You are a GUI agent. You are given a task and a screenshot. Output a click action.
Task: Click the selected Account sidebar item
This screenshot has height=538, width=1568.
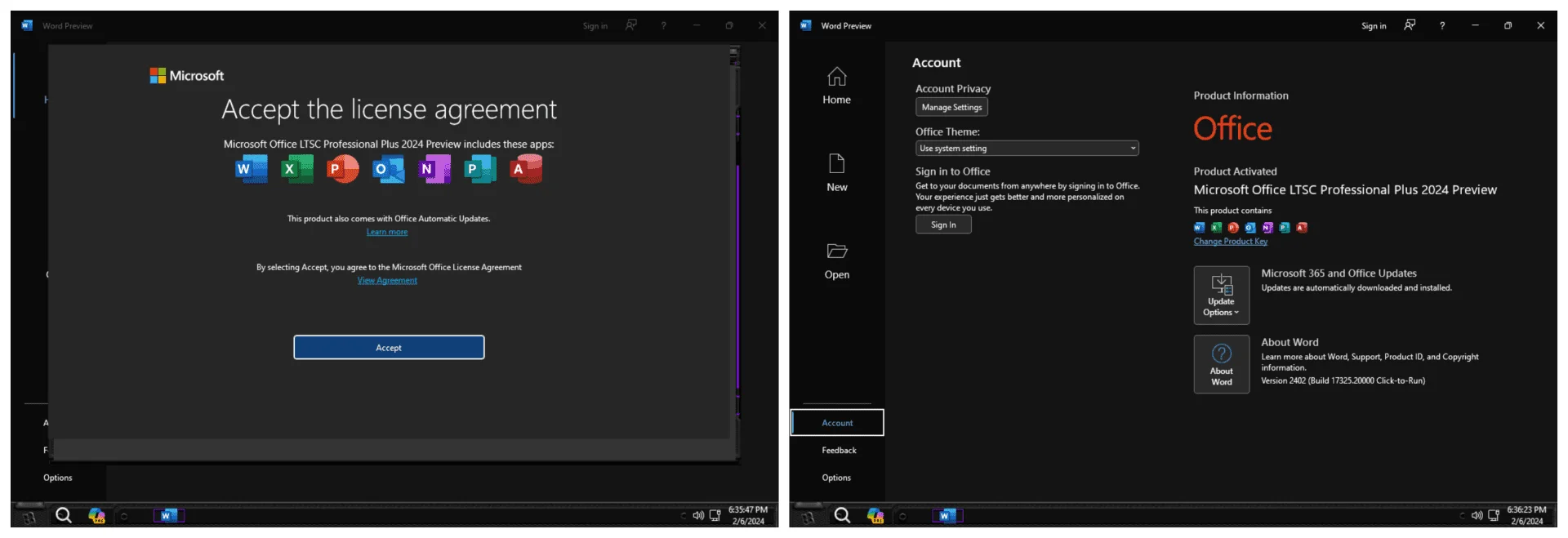[x=837, y=423]
